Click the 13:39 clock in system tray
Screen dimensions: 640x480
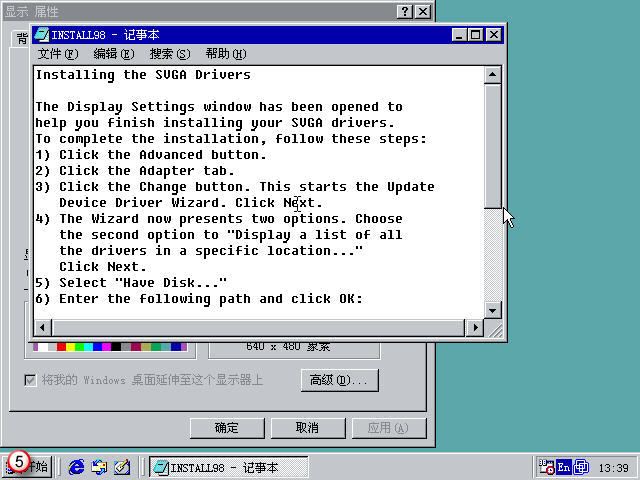click(613, 467)
